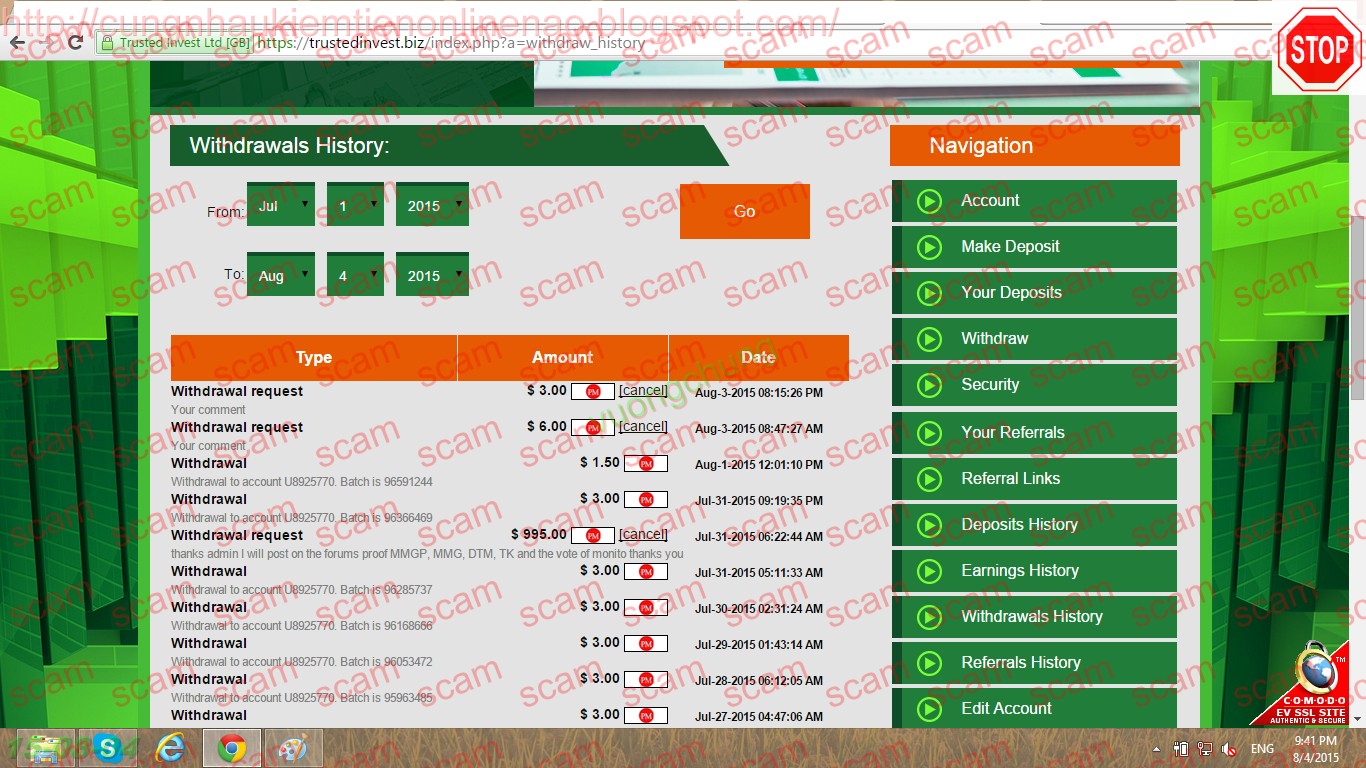This screenshot has height=768, width=1366.
Task: Click the arrow icon next to Security
Action: (x=929, y=385)
